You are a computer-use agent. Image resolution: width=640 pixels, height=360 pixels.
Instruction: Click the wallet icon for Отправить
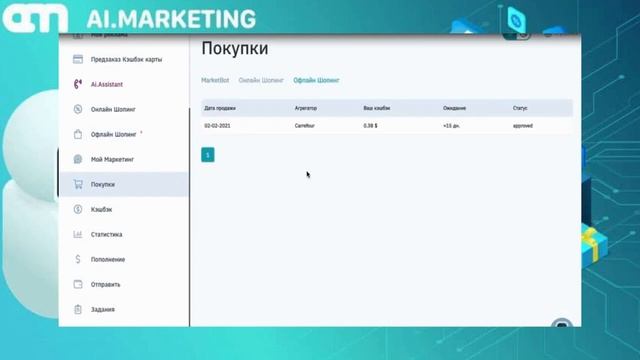(x=78, y=284)
